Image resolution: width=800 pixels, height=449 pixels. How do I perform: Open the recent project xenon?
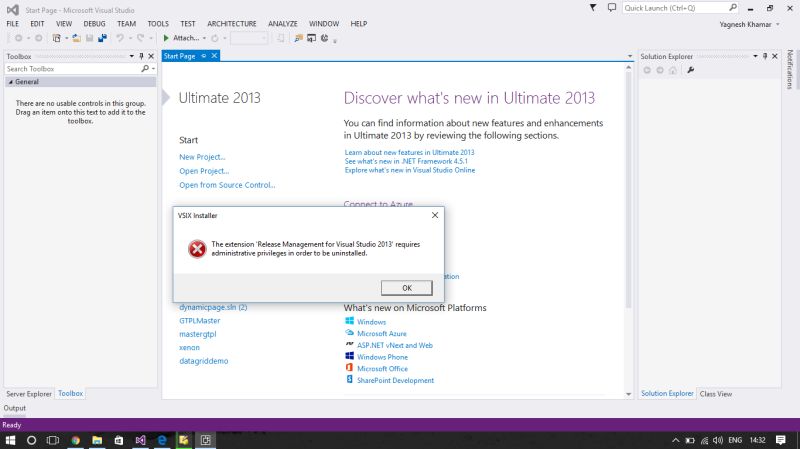coord(189,347)
